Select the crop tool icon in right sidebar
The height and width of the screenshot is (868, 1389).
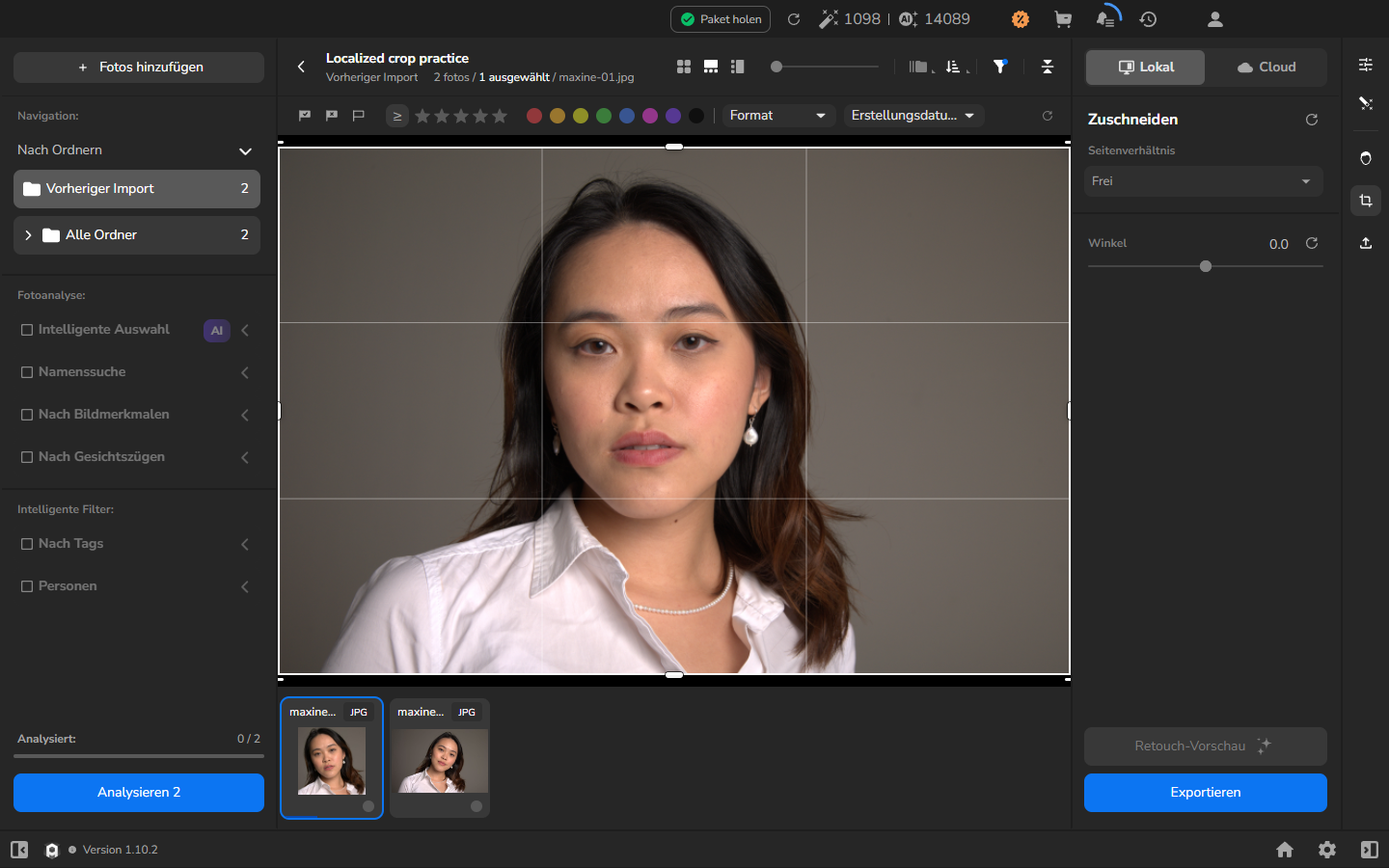(1366, 201)
